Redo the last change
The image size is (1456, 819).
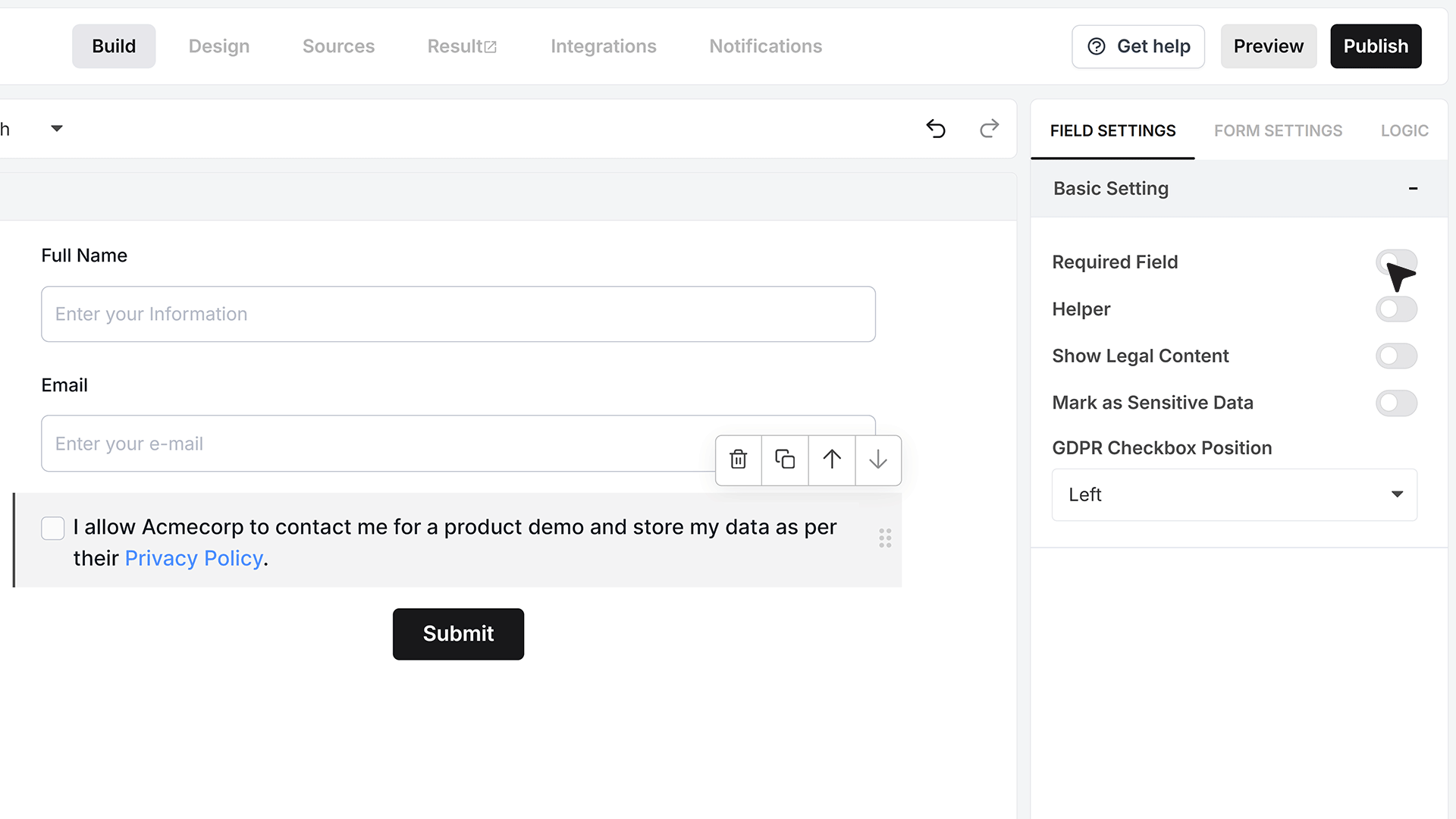pyautogui.click(x=989, y=129)
